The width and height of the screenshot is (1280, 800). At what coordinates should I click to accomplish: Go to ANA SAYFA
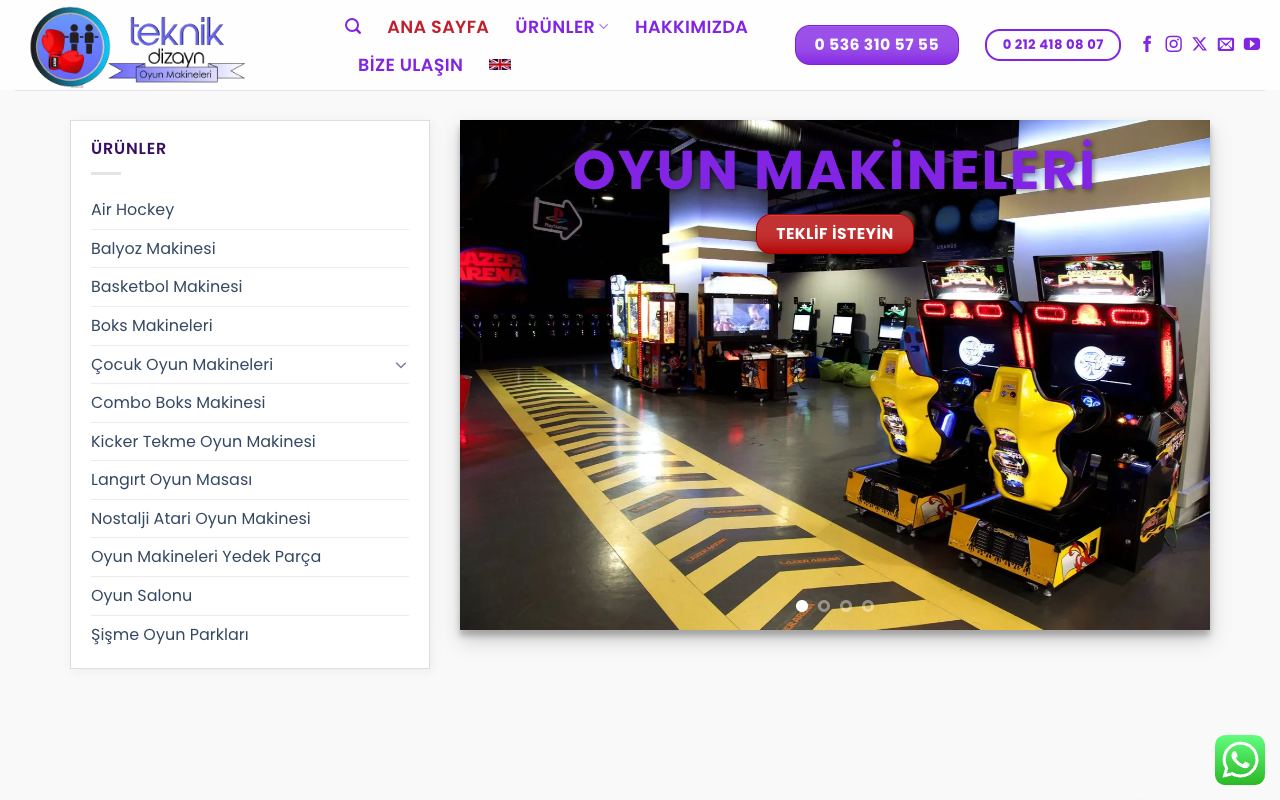tap(438, 27)
